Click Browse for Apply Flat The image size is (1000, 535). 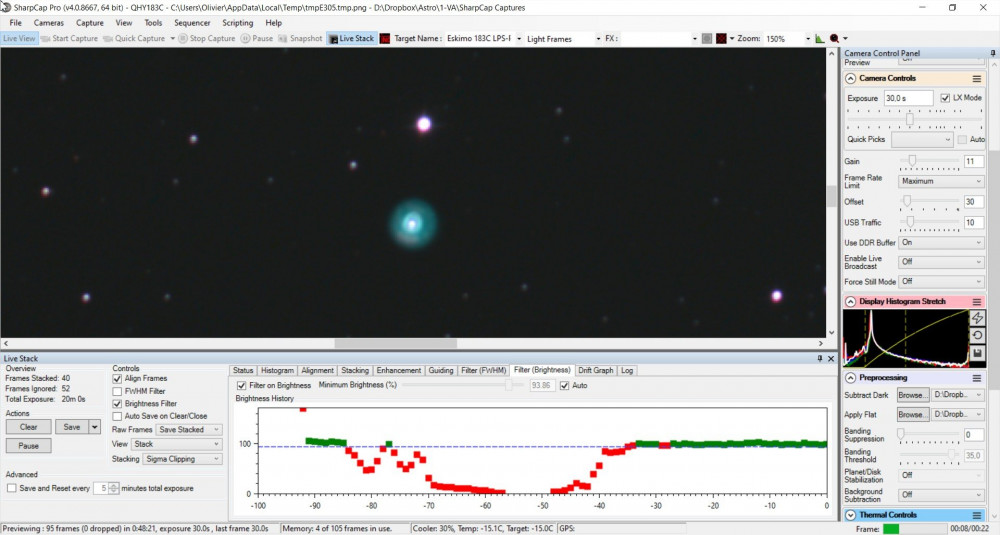913,415
